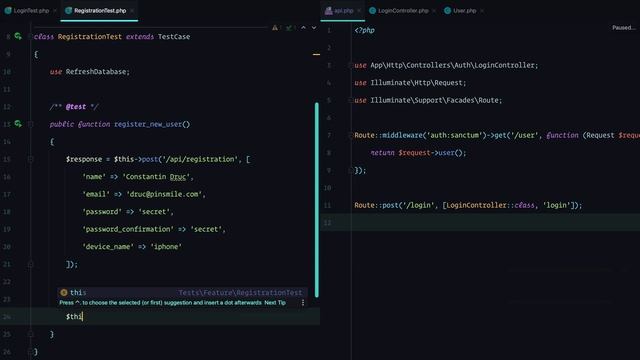Click the 'Constantin Druc' string

click(x=156, y=177)
